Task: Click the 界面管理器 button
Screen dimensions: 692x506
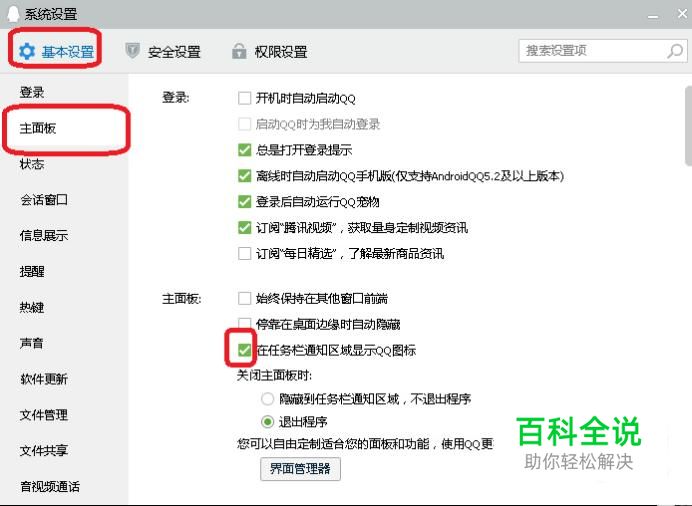Action: point(300,469)
